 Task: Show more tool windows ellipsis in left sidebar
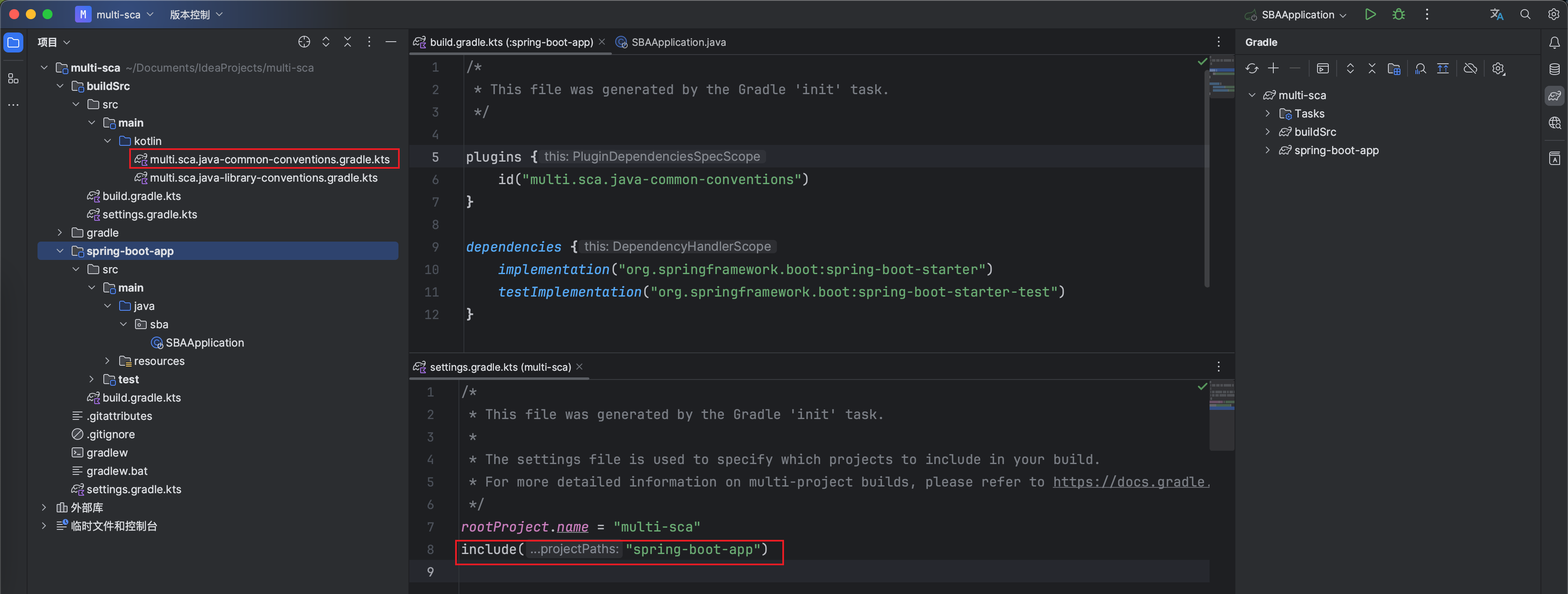13,105
